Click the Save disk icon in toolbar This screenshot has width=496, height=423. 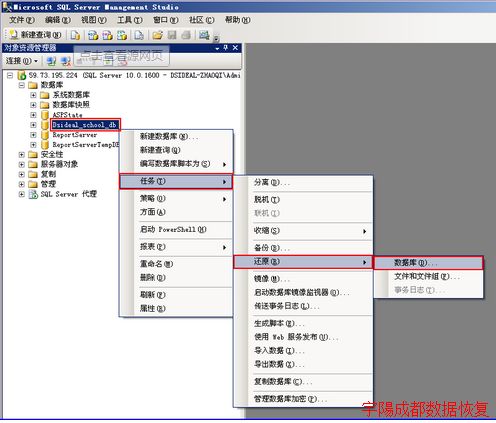(172, 35)
